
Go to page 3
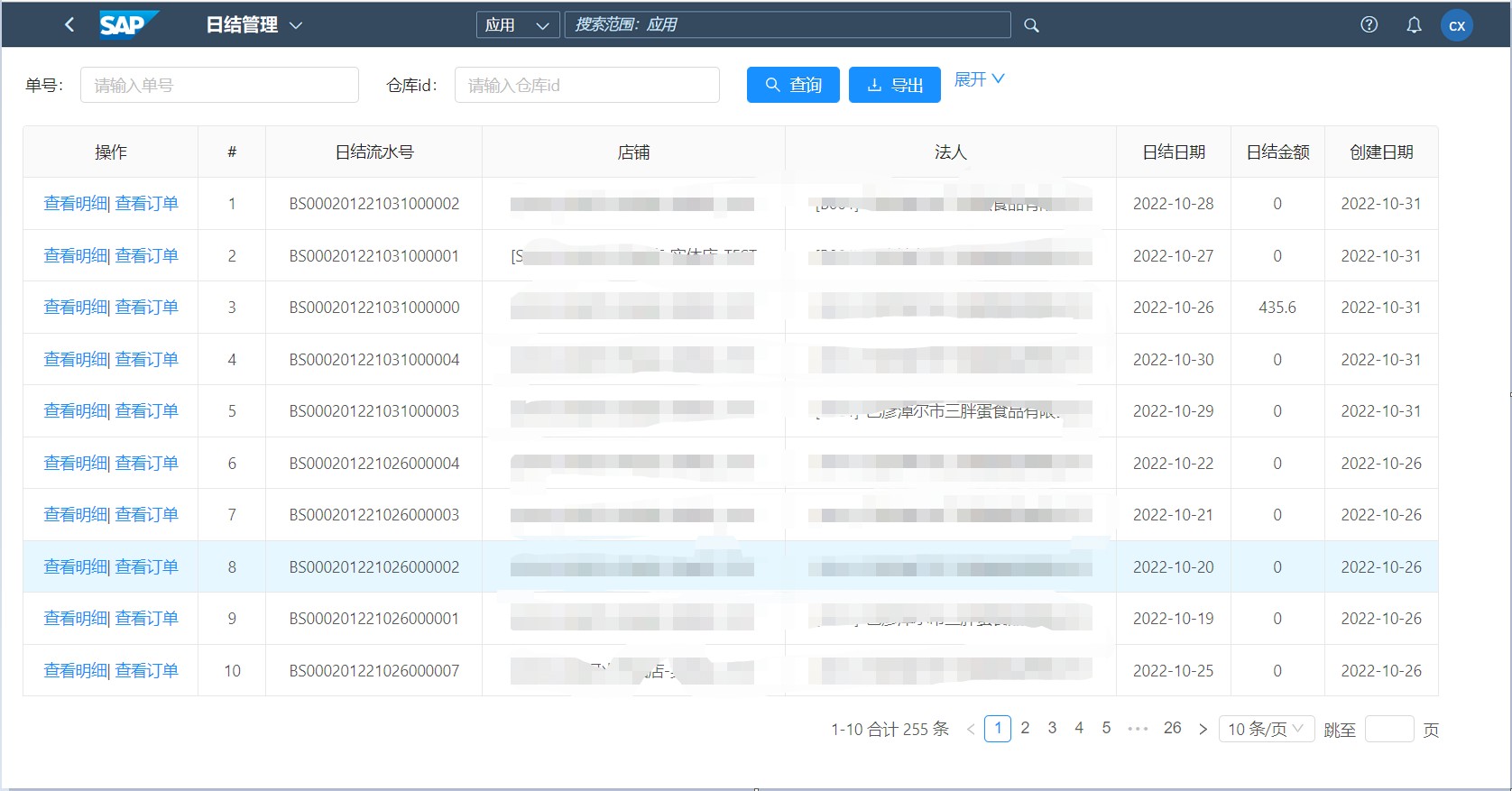point(1052,728)
